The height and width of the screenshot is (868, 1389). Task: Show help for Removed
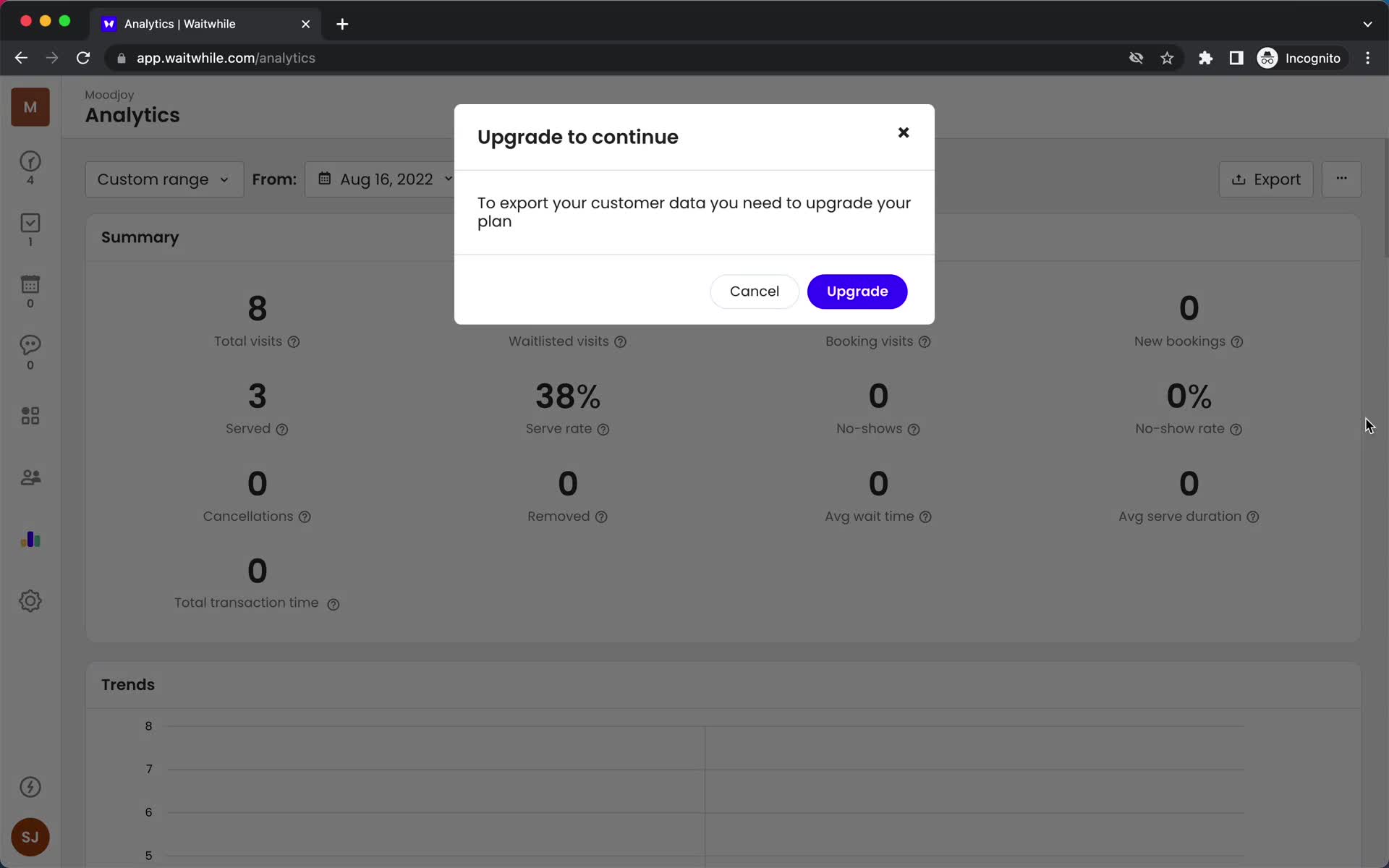click(x=601, y=517)
